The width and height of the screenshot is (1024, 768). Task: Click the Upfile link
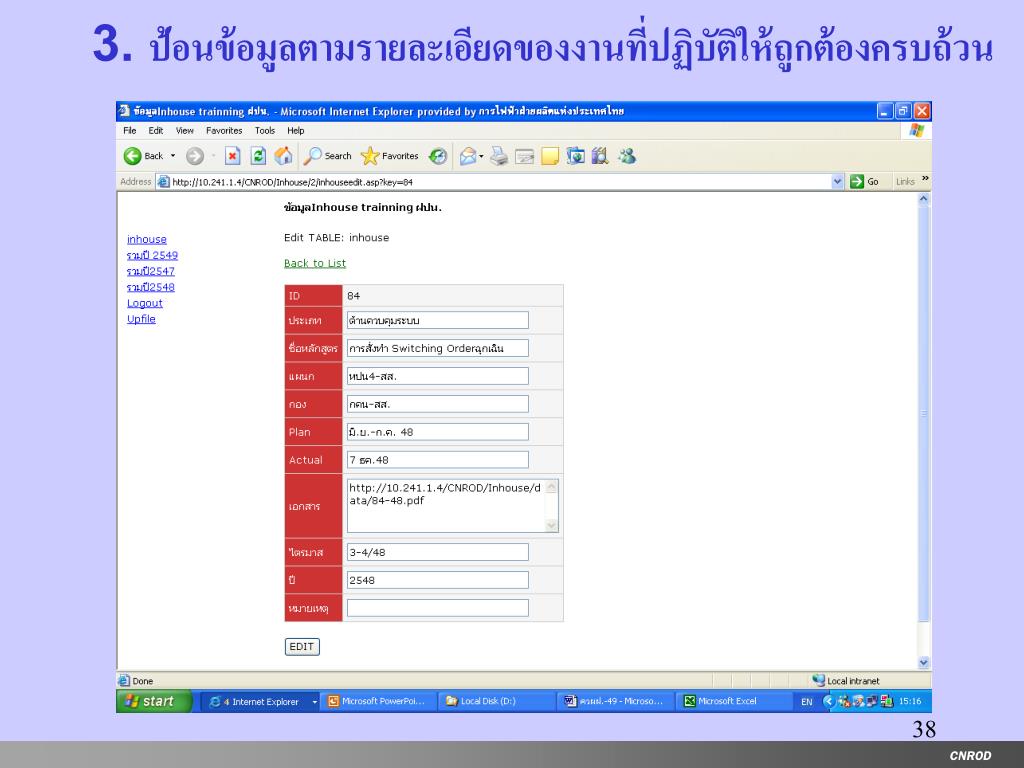[x=141, y=319]
